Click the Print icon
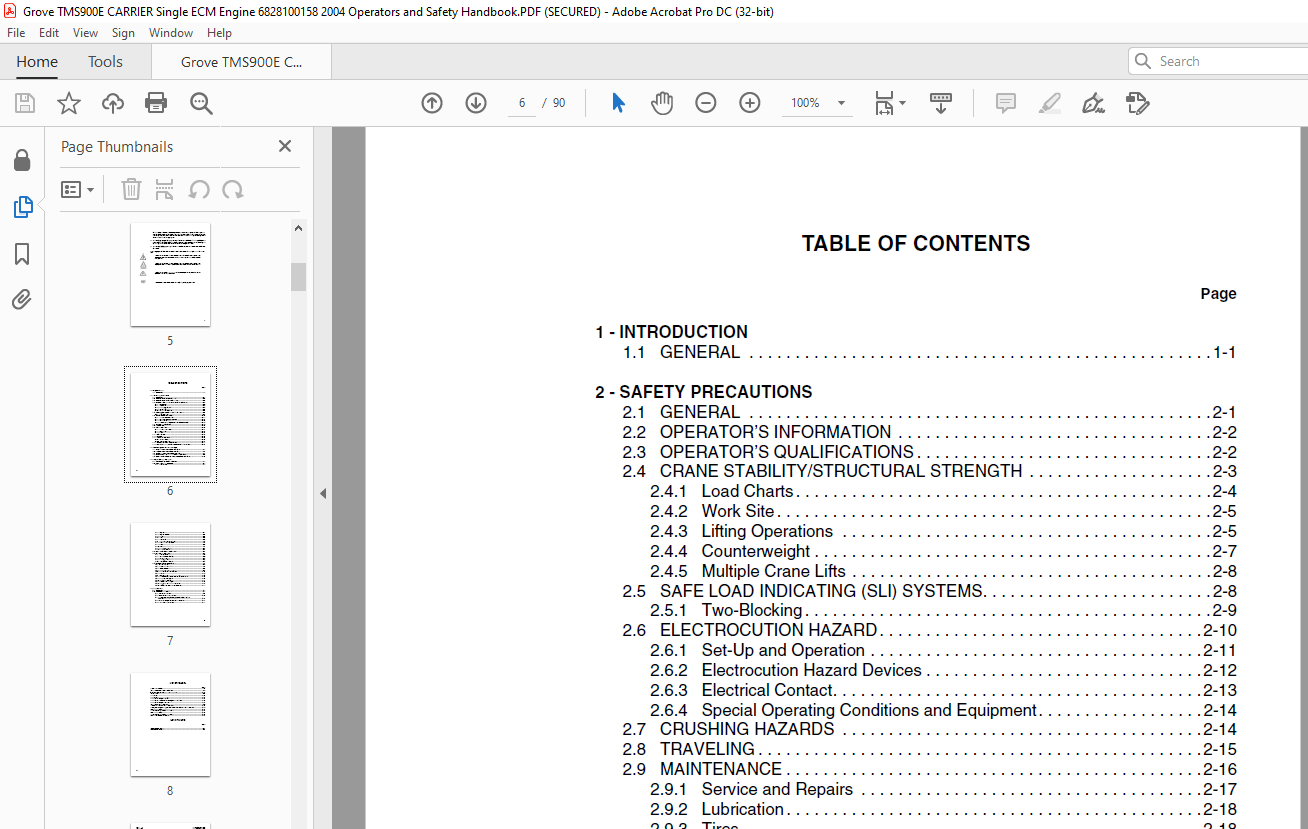Screen dimensions: 1308x829 [x=156, y=103]
